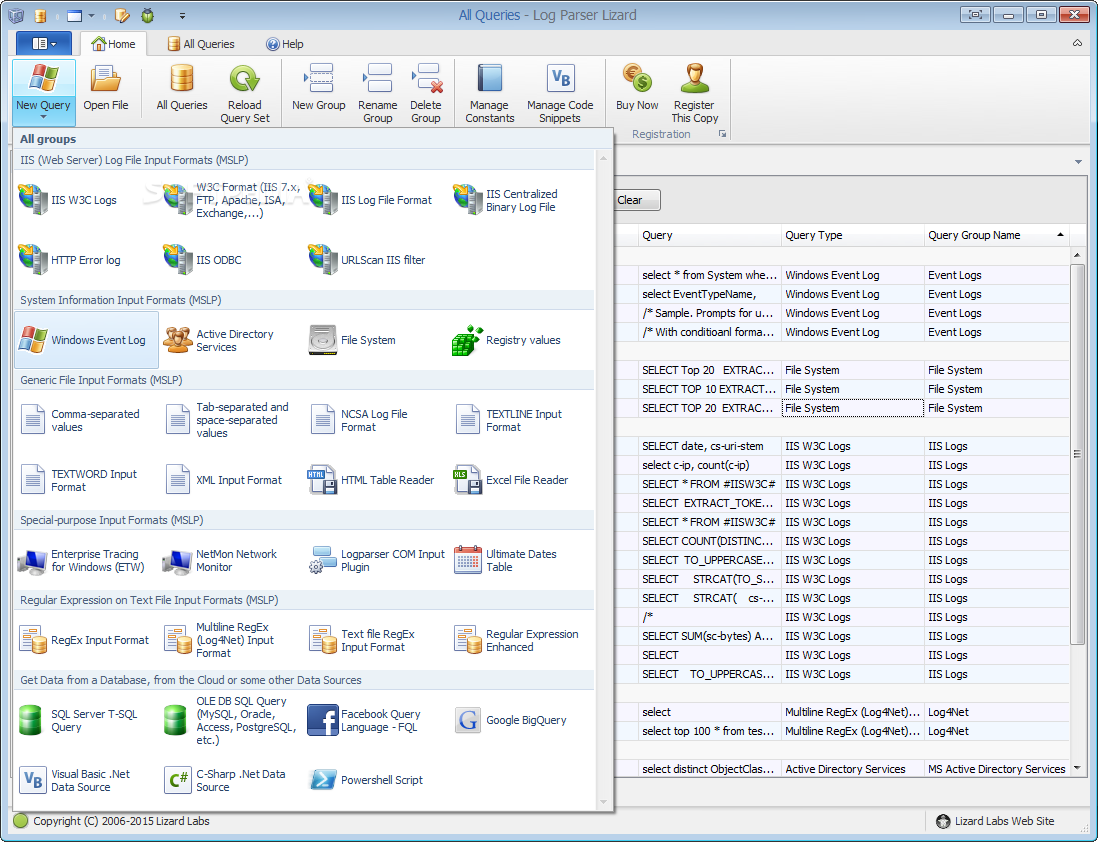Choose IIS ODBC input format
The image size is (1098, 842).
(231, 260)
